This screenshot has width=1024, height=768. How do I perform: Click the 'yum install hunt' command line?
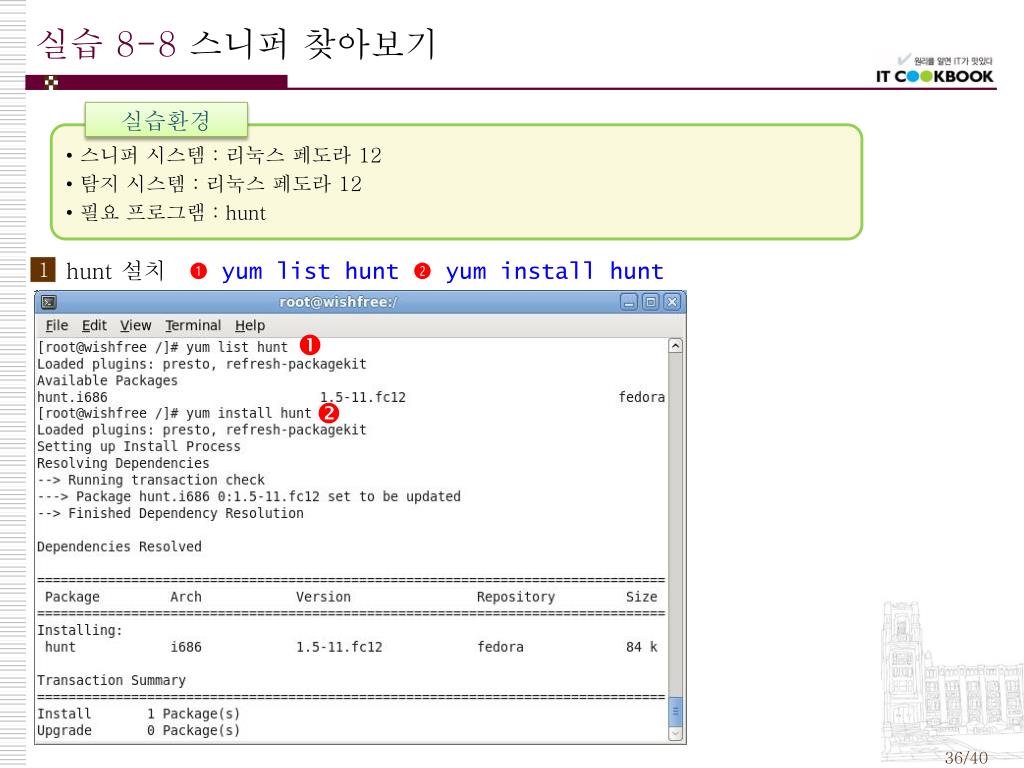[x=174, y=413]
